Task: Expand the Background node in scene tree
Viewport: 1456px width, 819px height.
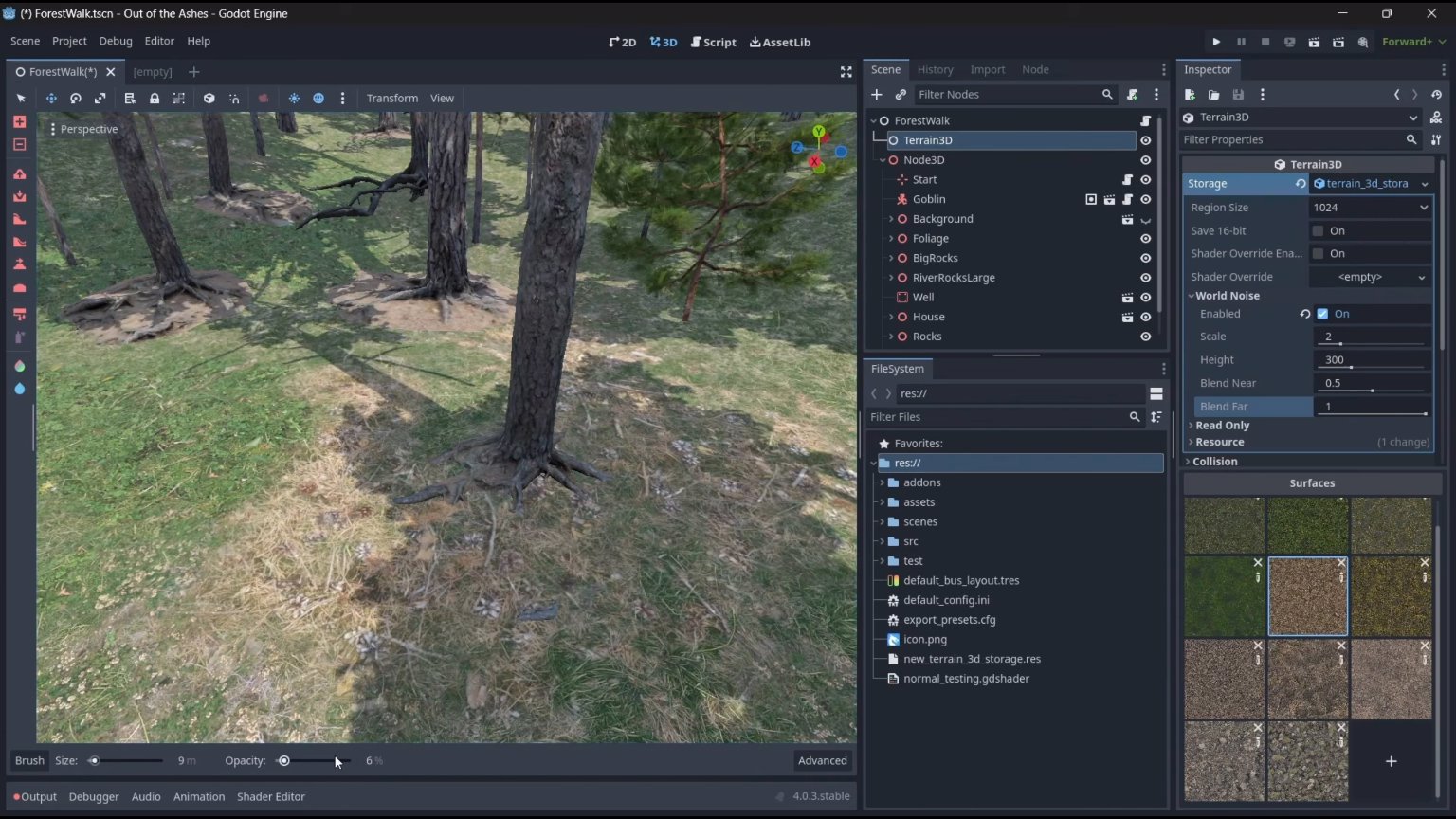Action: tap(891, 219)
